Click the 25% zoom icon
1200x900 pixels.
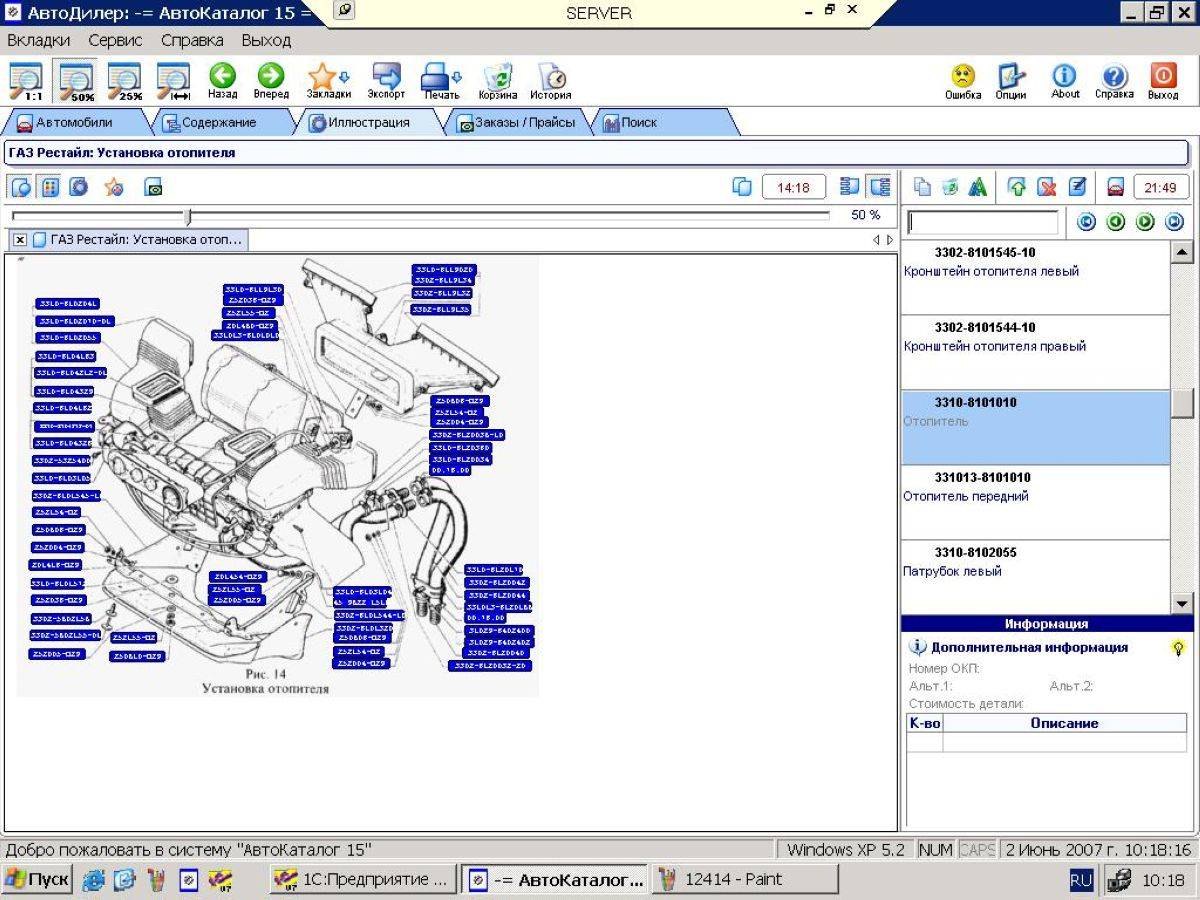pyautogui.click(x=125, y=79)
